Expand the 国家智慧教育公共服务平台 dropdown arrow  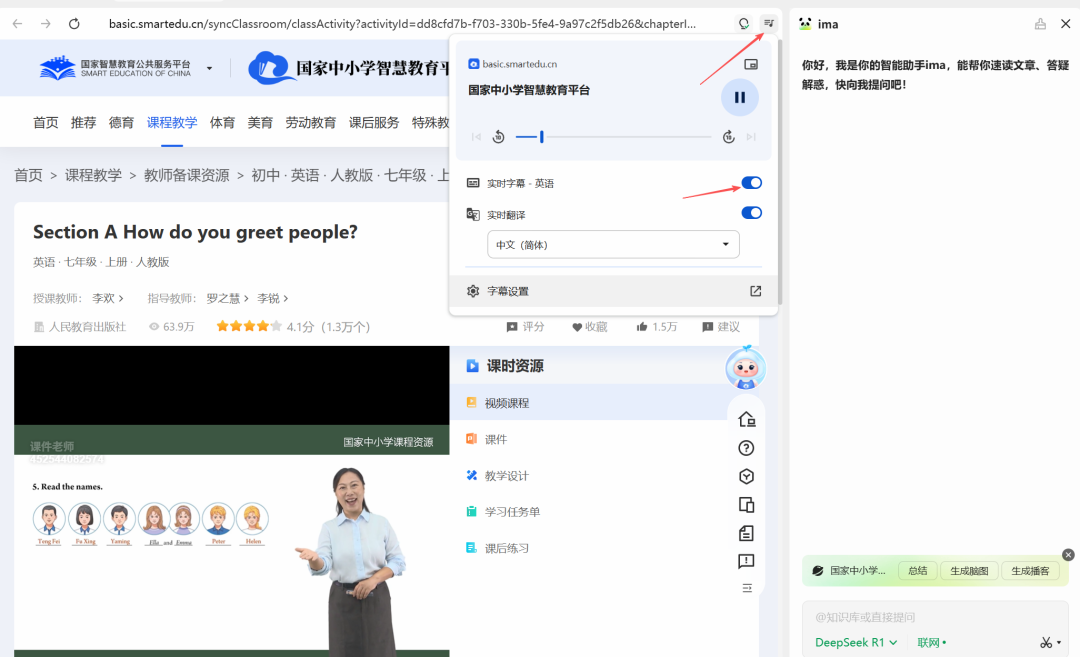(x=208, y=68)
